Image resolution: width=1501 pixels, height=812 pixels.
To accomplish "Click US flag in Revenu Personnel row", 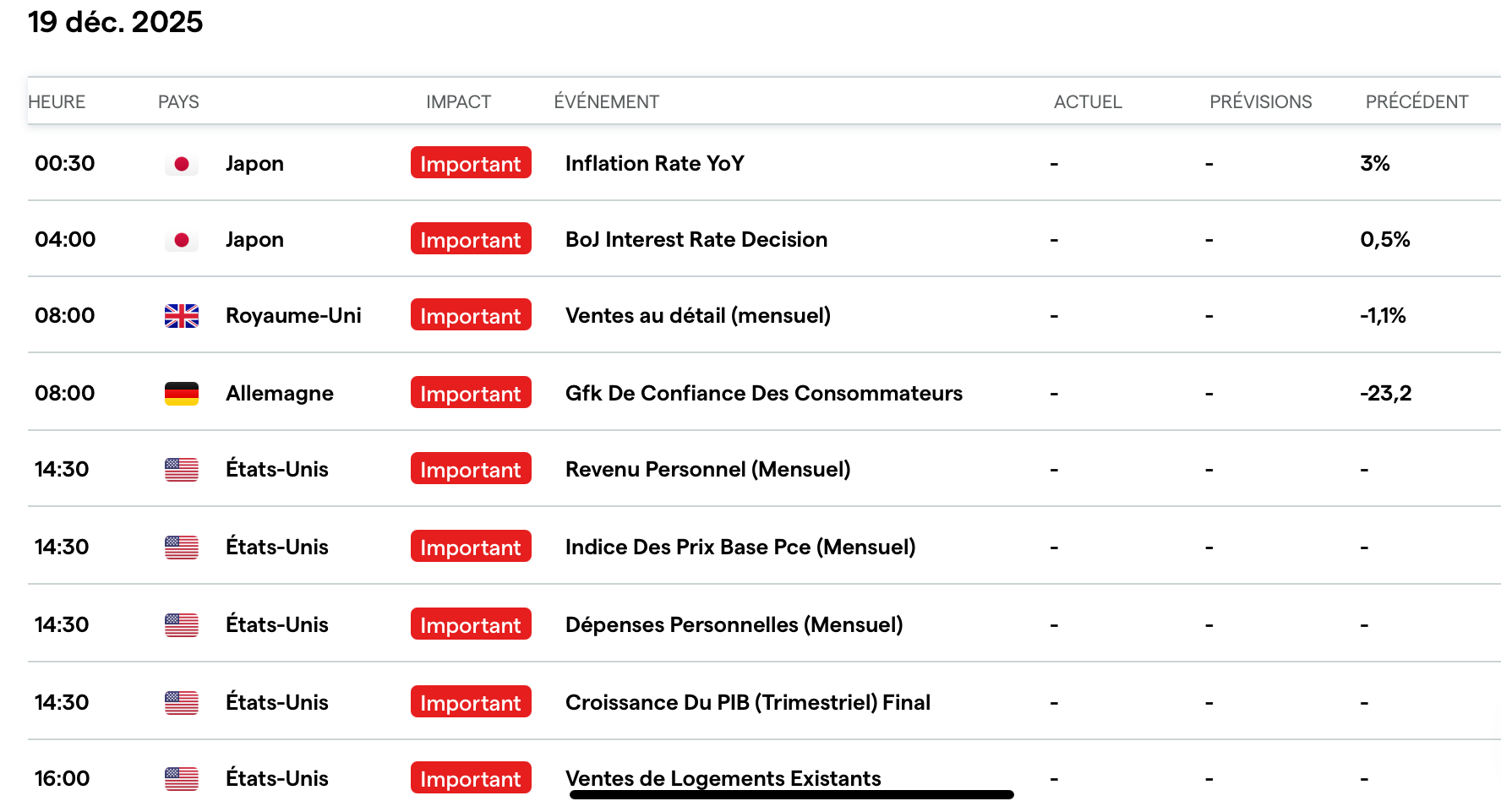I will point(182,470).
